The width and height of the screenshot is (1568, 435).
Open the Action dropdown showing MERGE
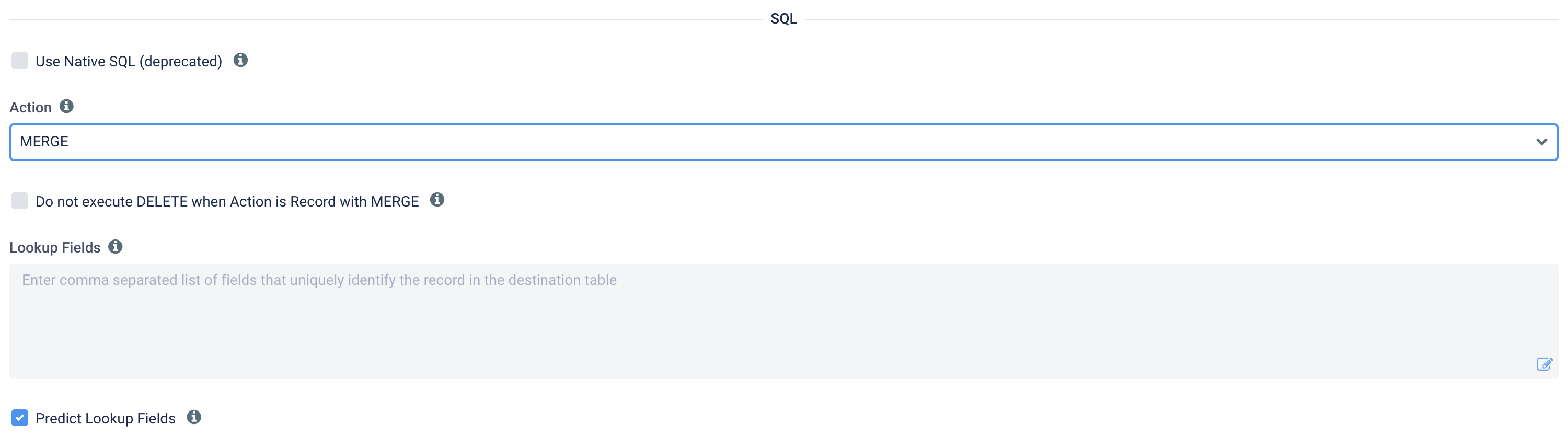coord(783,142)
